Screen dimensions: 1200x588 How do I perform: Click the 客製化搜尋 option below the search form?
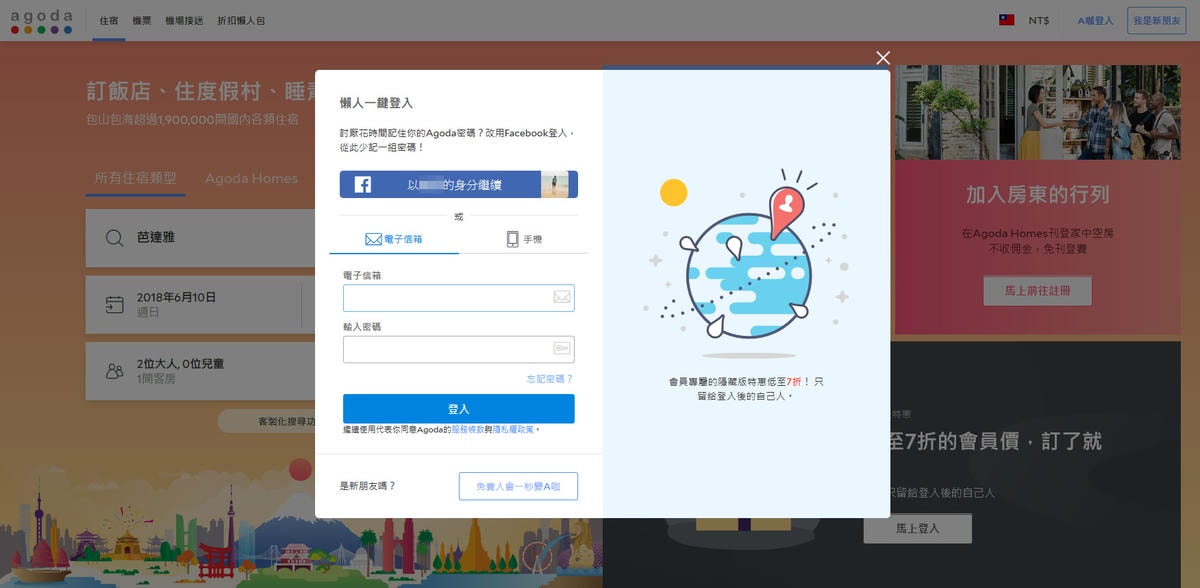[x=267, y=422]
